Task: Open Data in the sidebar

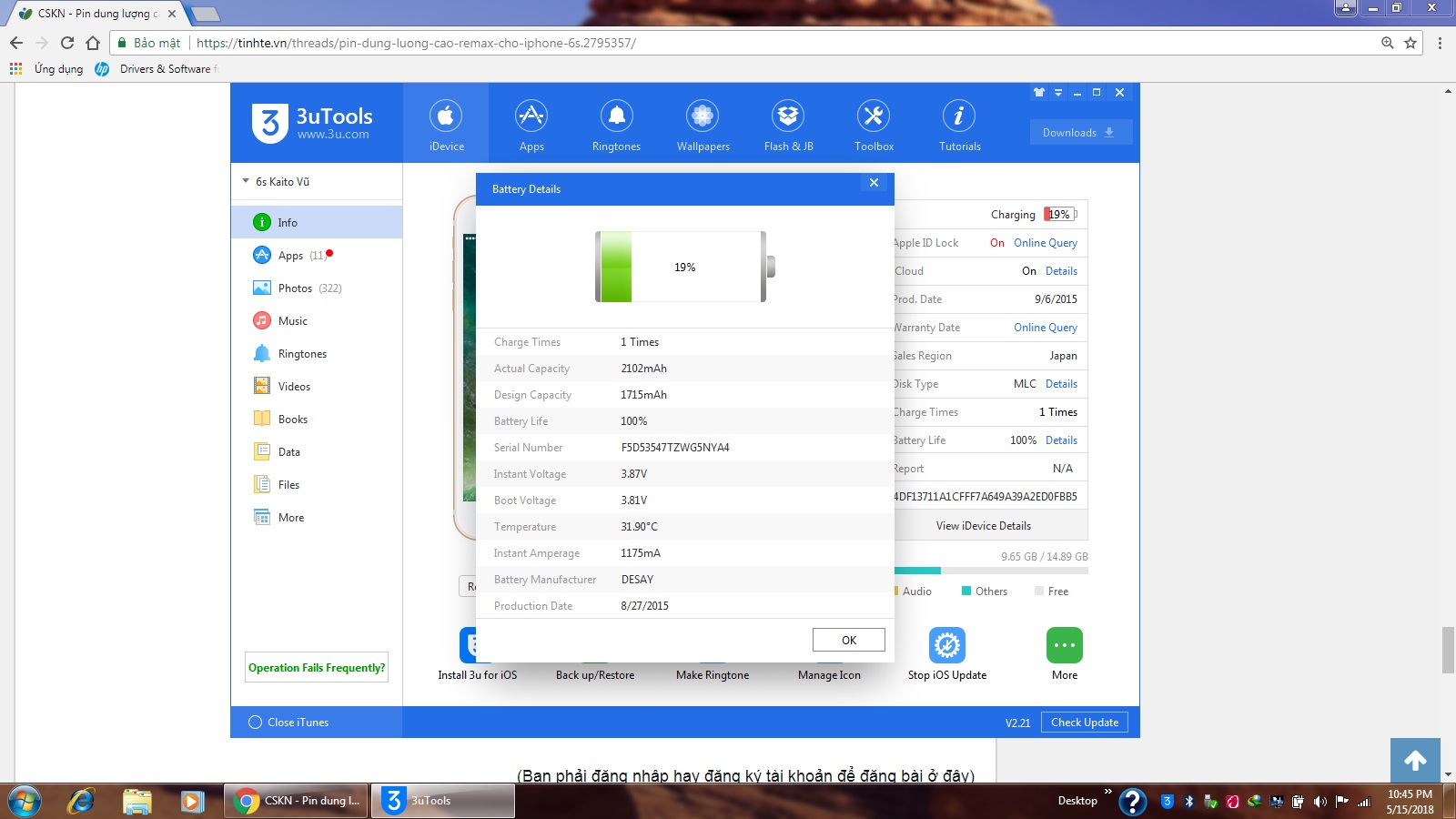Action: click(x=317, y=451)
